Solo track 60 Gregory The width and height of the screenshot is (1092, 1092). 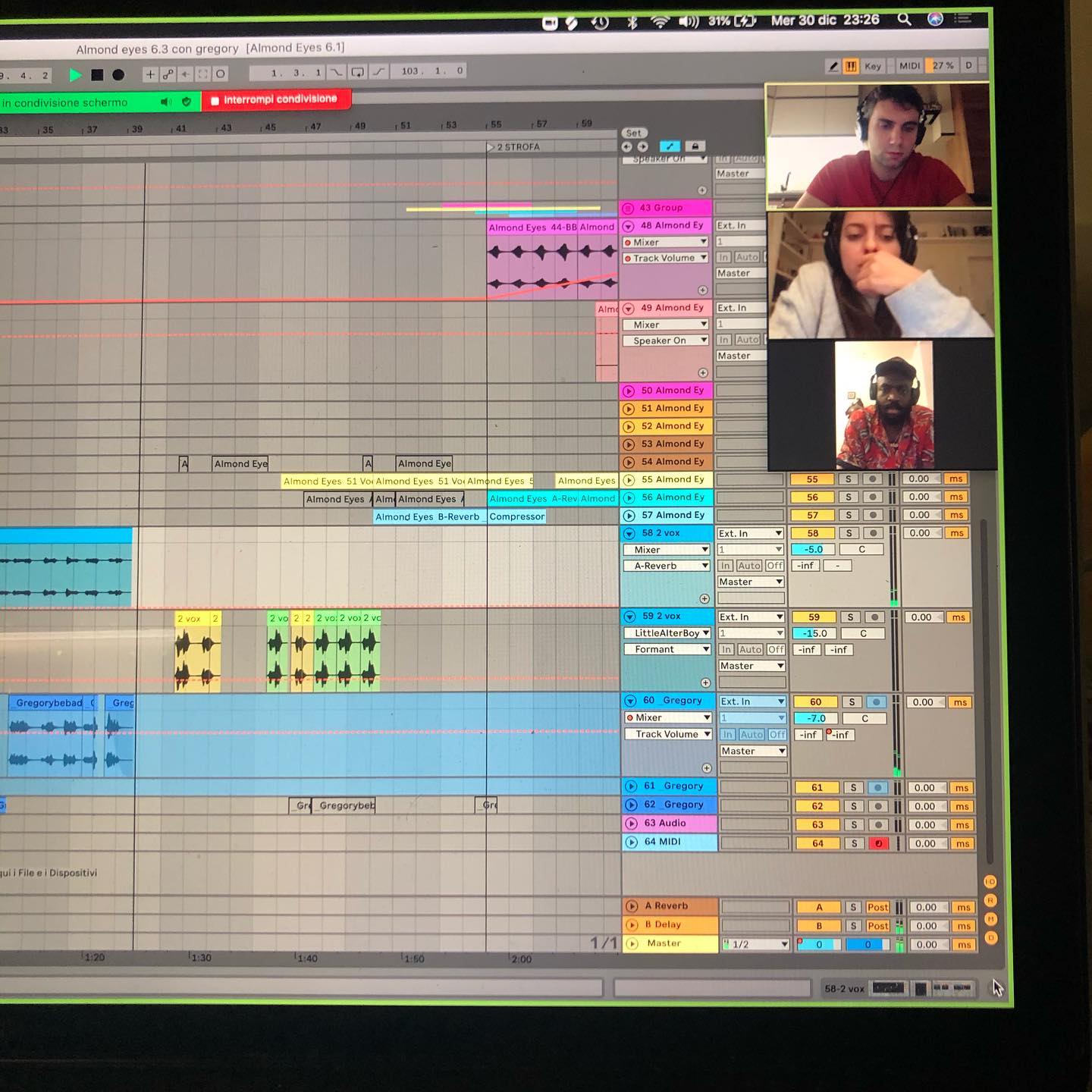click(852, 702)
